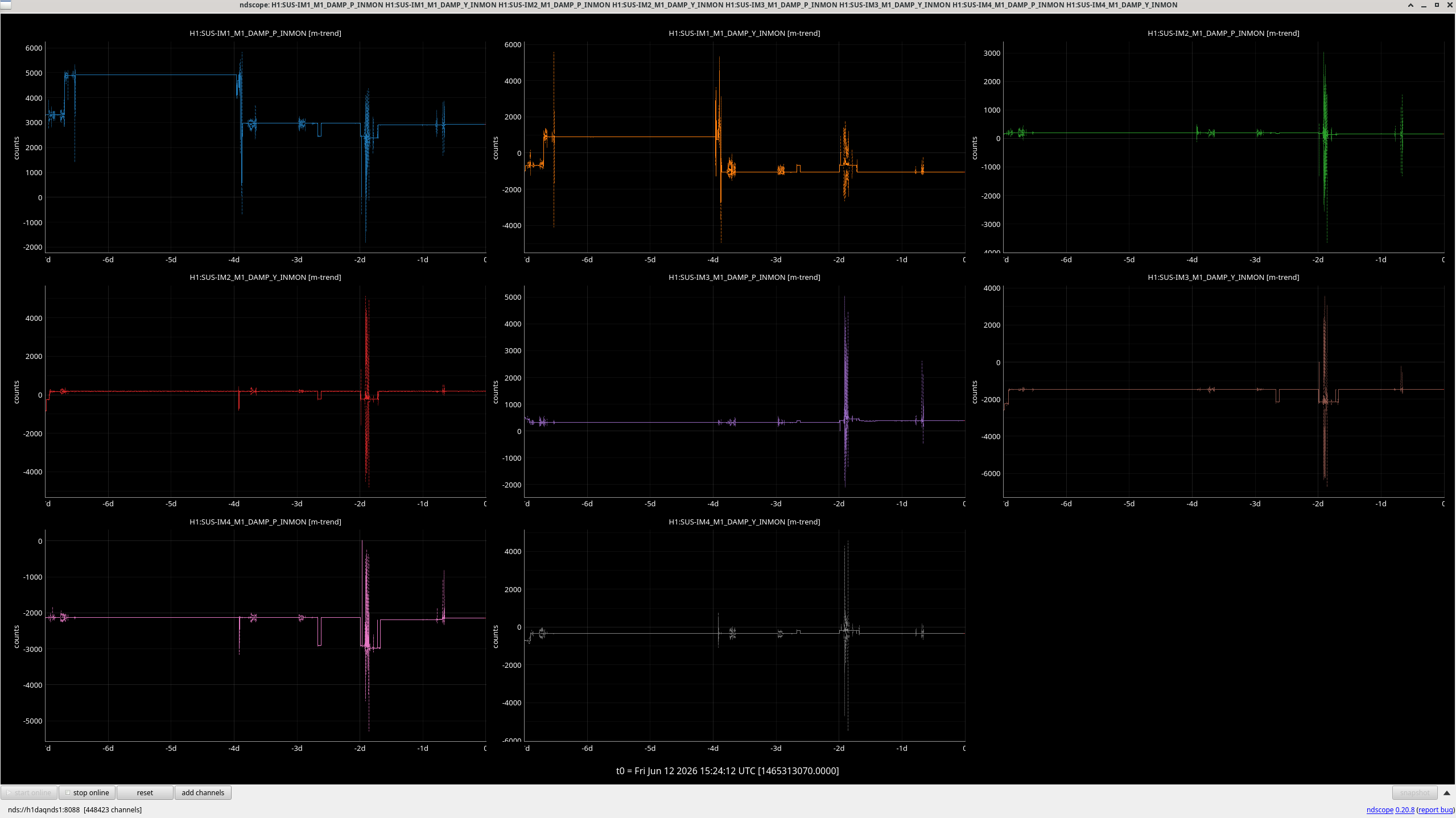Open the window menu icon in the title bar

[6, 5]
